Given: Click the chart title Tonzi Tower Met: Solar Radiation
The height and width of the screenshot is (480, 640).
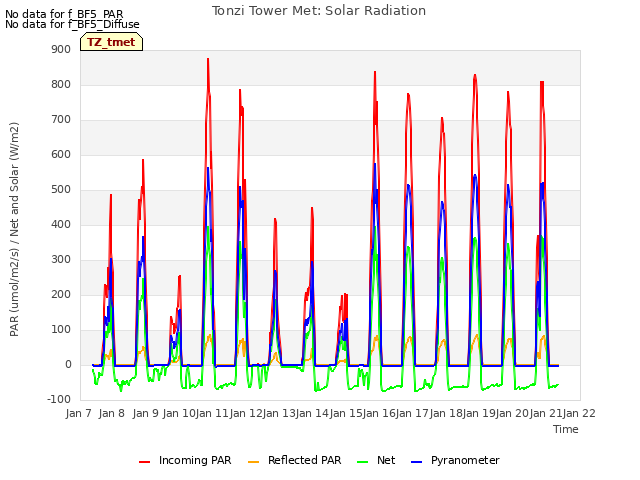Looking at the screenshot, I should (319, 11).
